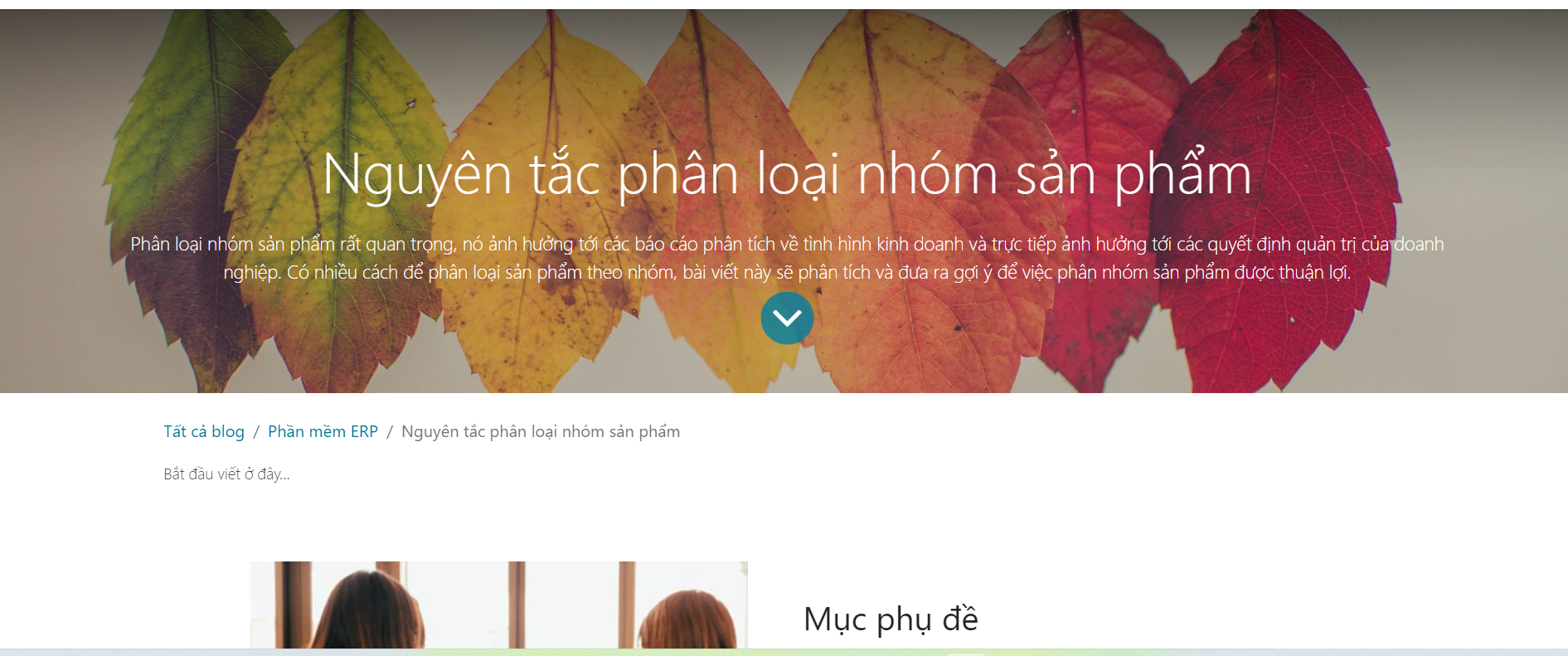Click the word ERP in the breadcrumb

[x=364, y=431]
